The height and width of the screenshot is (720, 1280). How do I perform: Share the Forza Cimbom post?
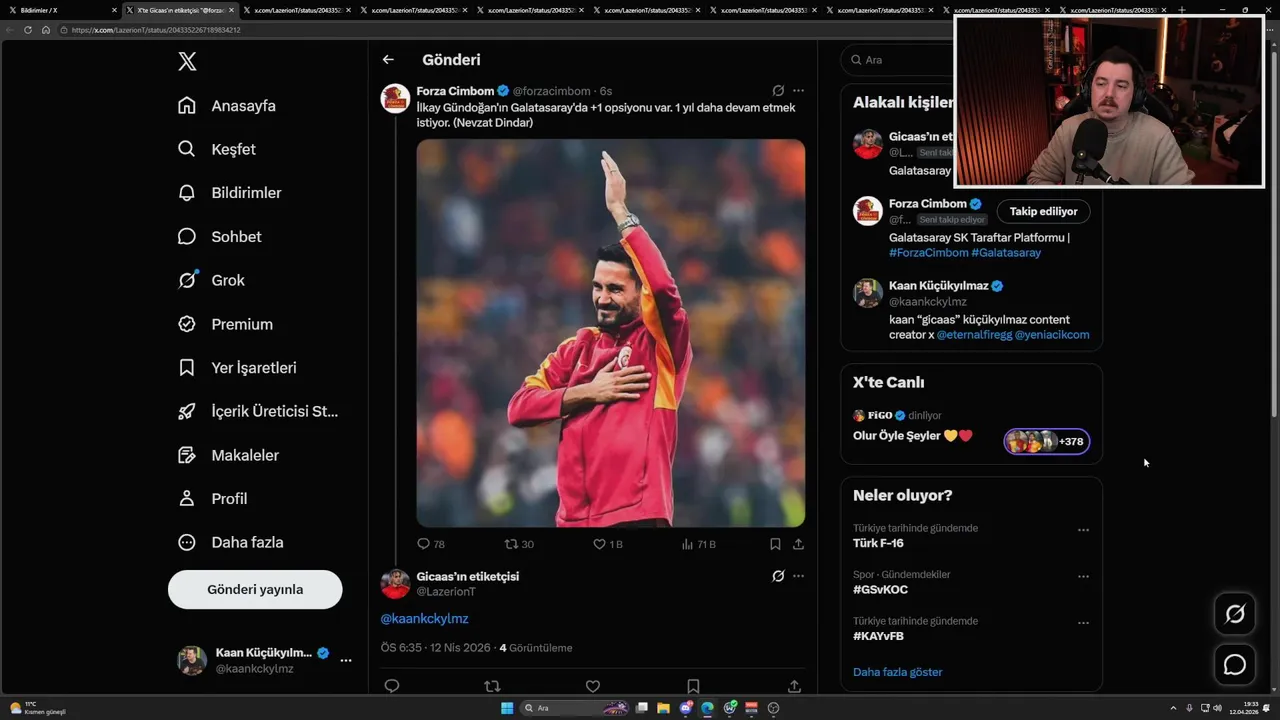[798, 544]
